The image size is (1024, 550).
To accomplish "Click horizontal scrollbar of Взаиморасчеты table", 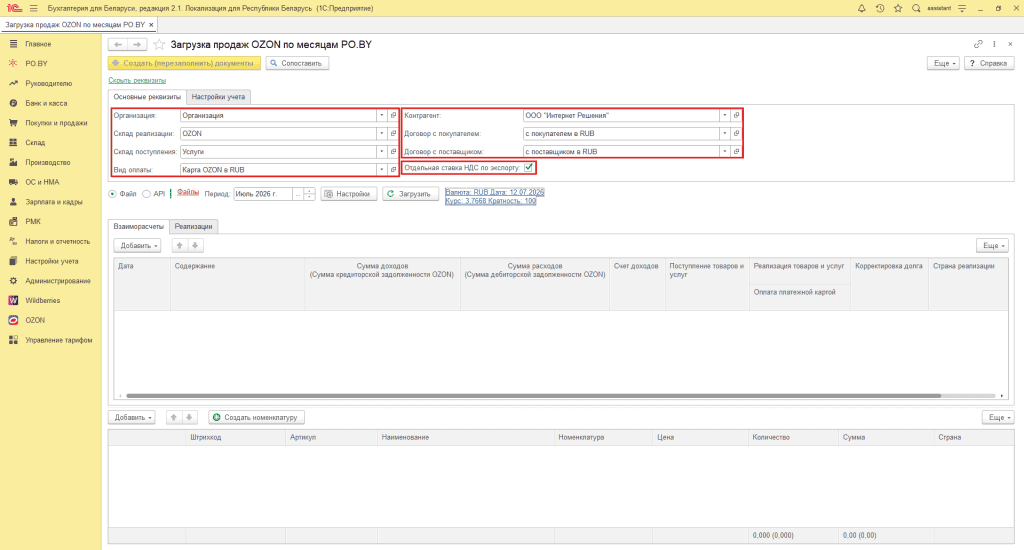I will (x=534, y=396).
